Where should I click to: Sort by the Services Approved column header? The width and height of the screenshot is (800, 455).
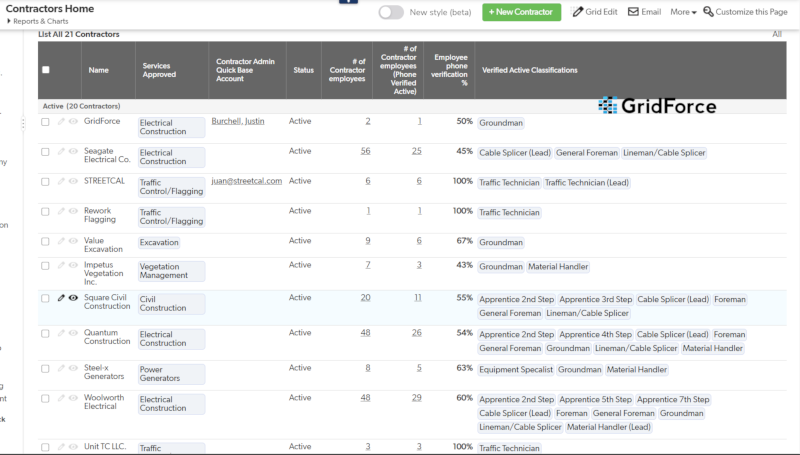pos(159,70)
